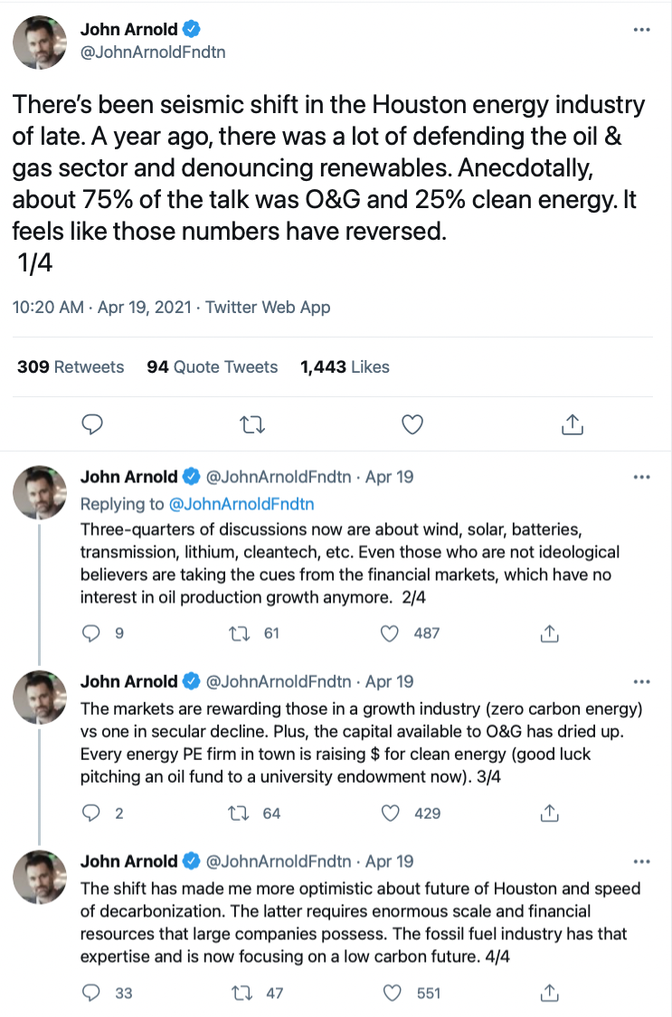The width and height of the screenshot is (672, 1017).
Task: View the 309 Retweets list
Action: (x=70, y=368)
